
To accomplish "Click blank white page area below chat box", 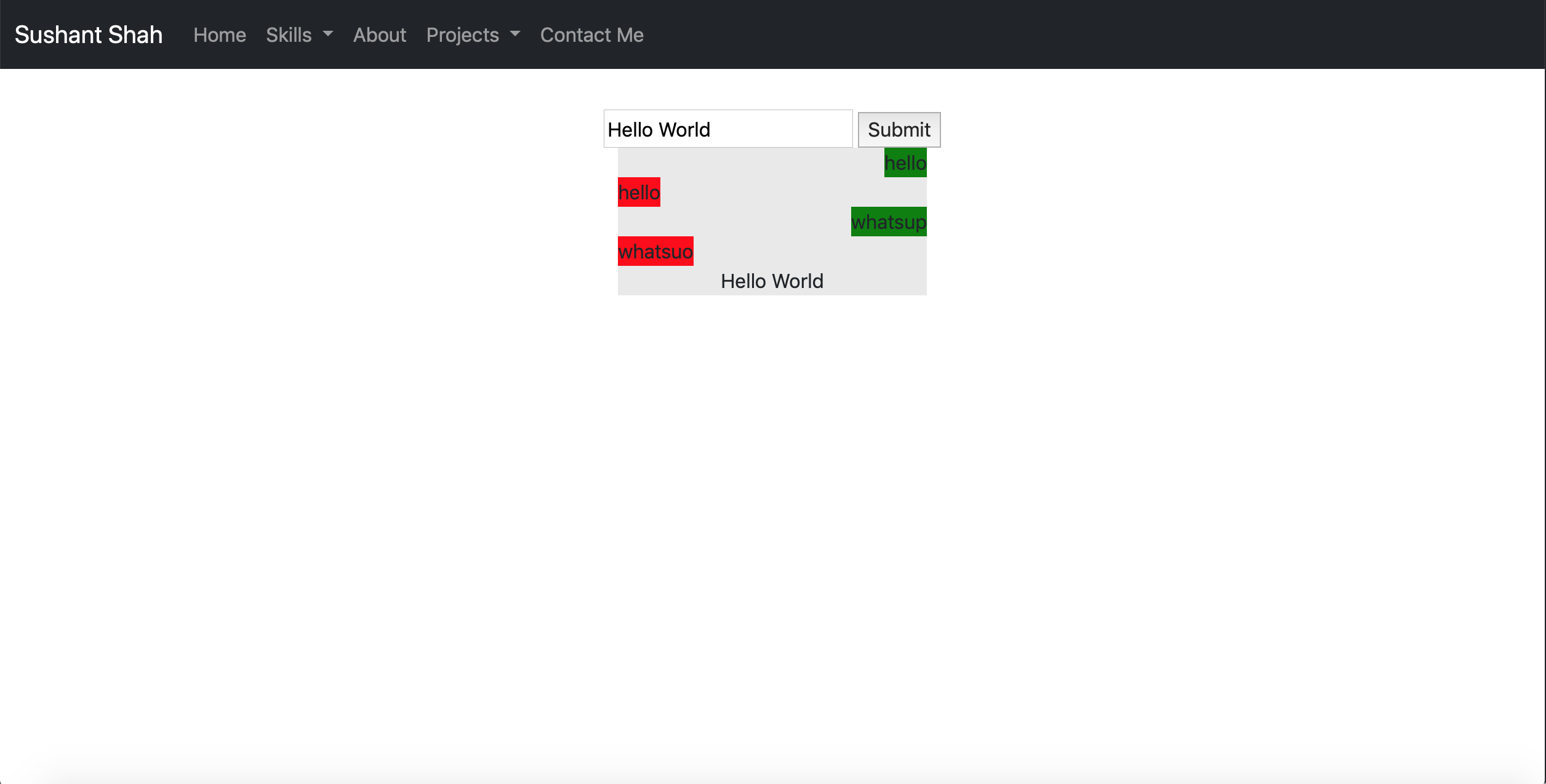I will pyautogui.click(x=772, y=492).
